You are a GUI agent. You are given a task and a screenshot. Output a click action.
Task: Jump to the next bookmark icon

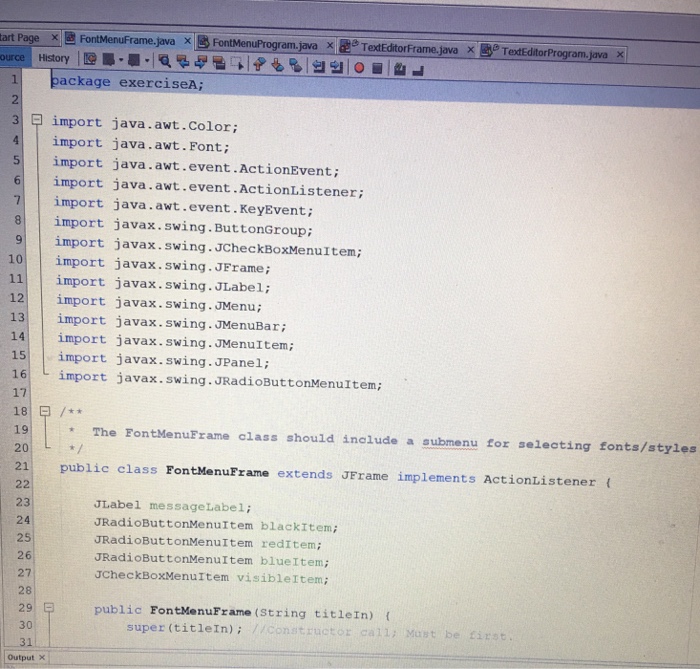[277, 65]
